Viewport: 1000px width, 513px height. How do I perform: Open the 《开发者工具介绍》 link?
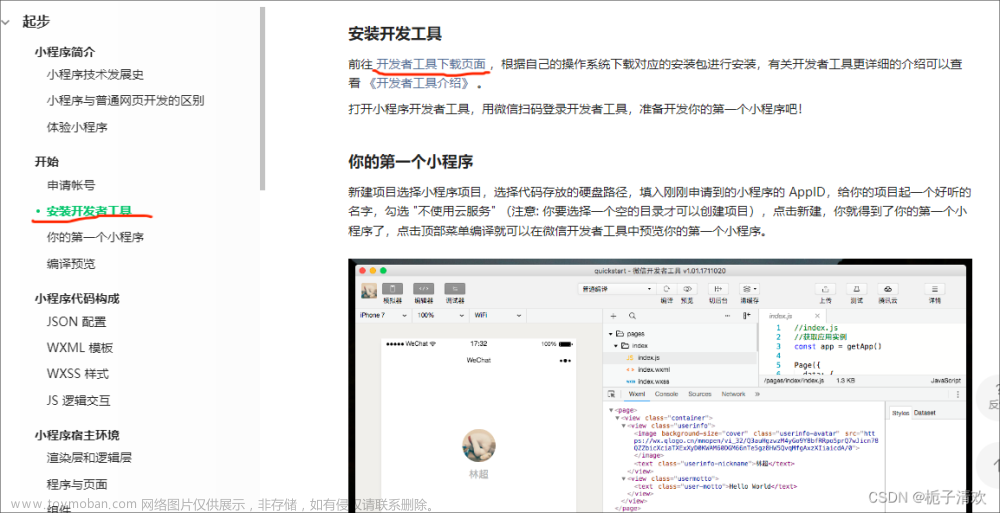(x=419, y=83)
